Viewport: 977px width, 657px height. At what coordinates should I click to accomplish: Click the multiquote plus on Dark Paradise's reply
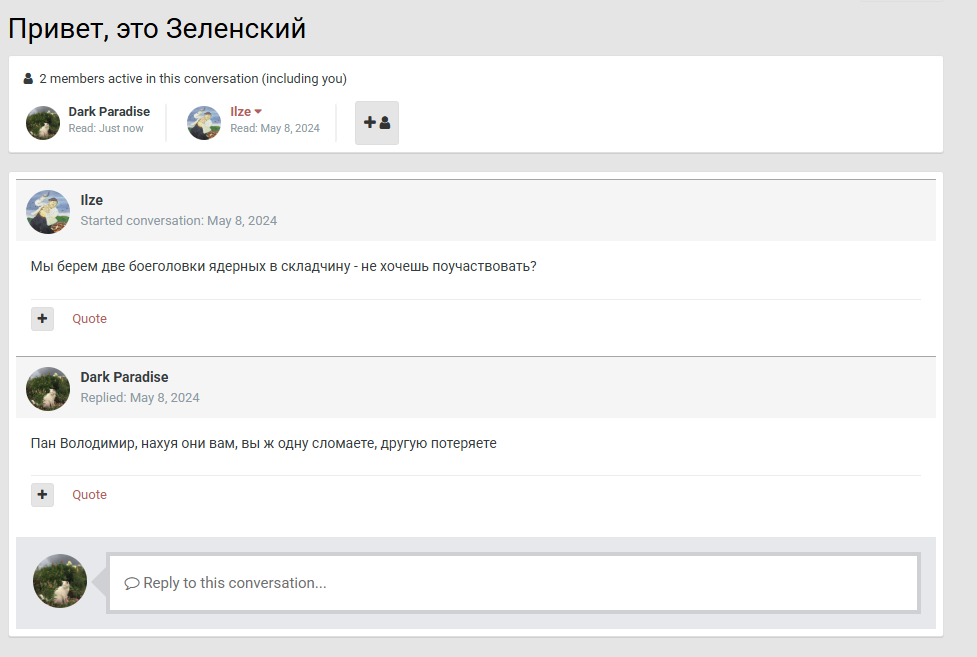click(x=42, y=495)
